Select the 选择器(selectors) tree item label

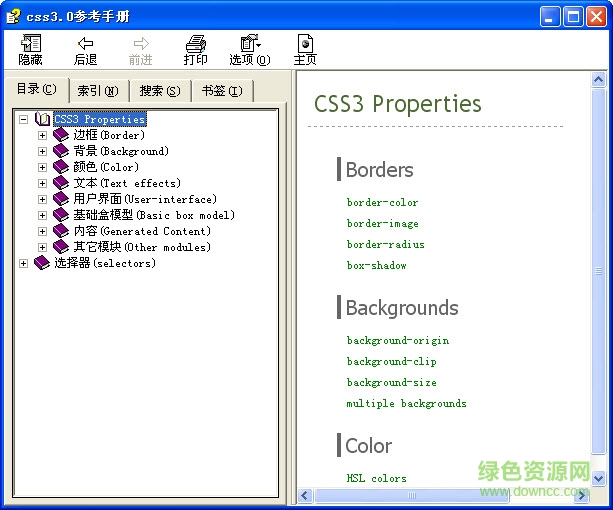[105, 263]
